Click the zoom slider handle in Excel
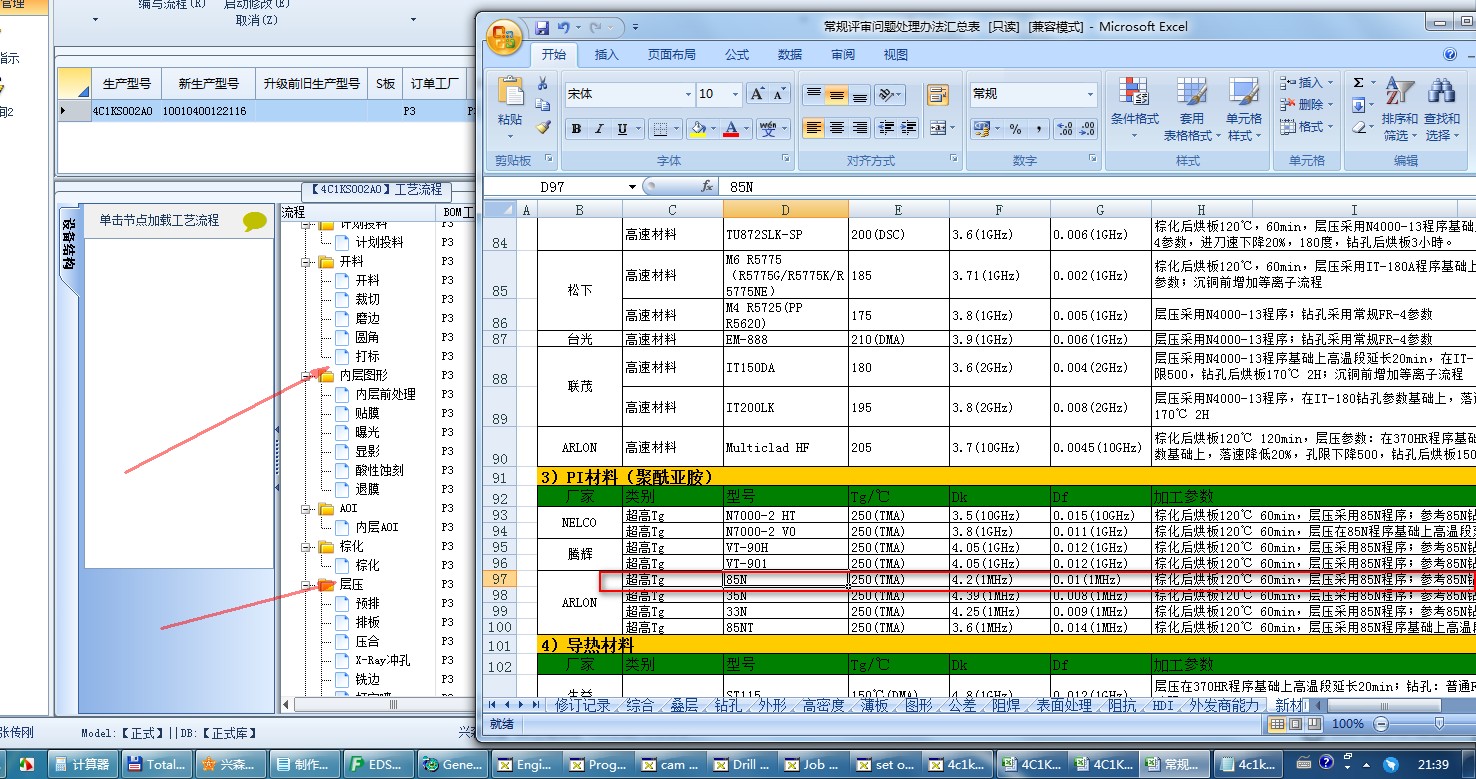1476x779 pixels. pyautogui.click(x=1439, y=723)
